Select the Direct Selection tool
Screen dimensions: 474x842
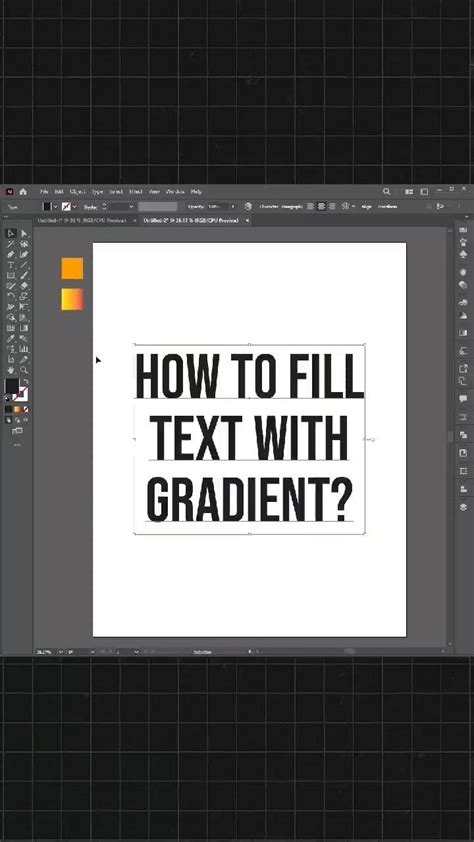coord(24,234)
